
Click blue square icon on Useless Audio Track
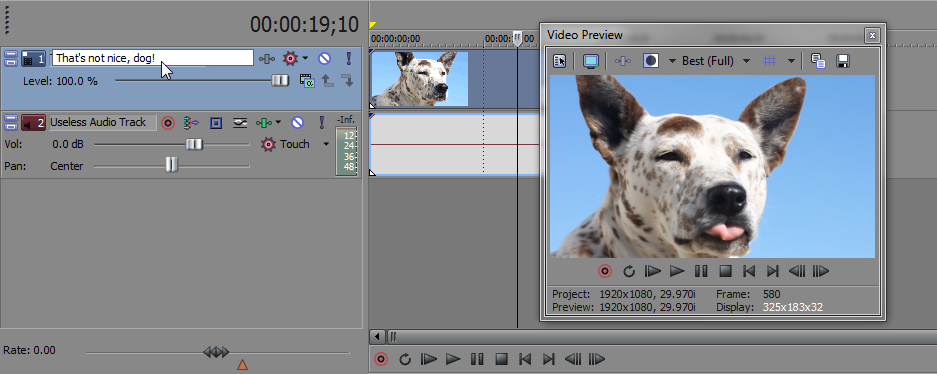click(x=216, y=123)
